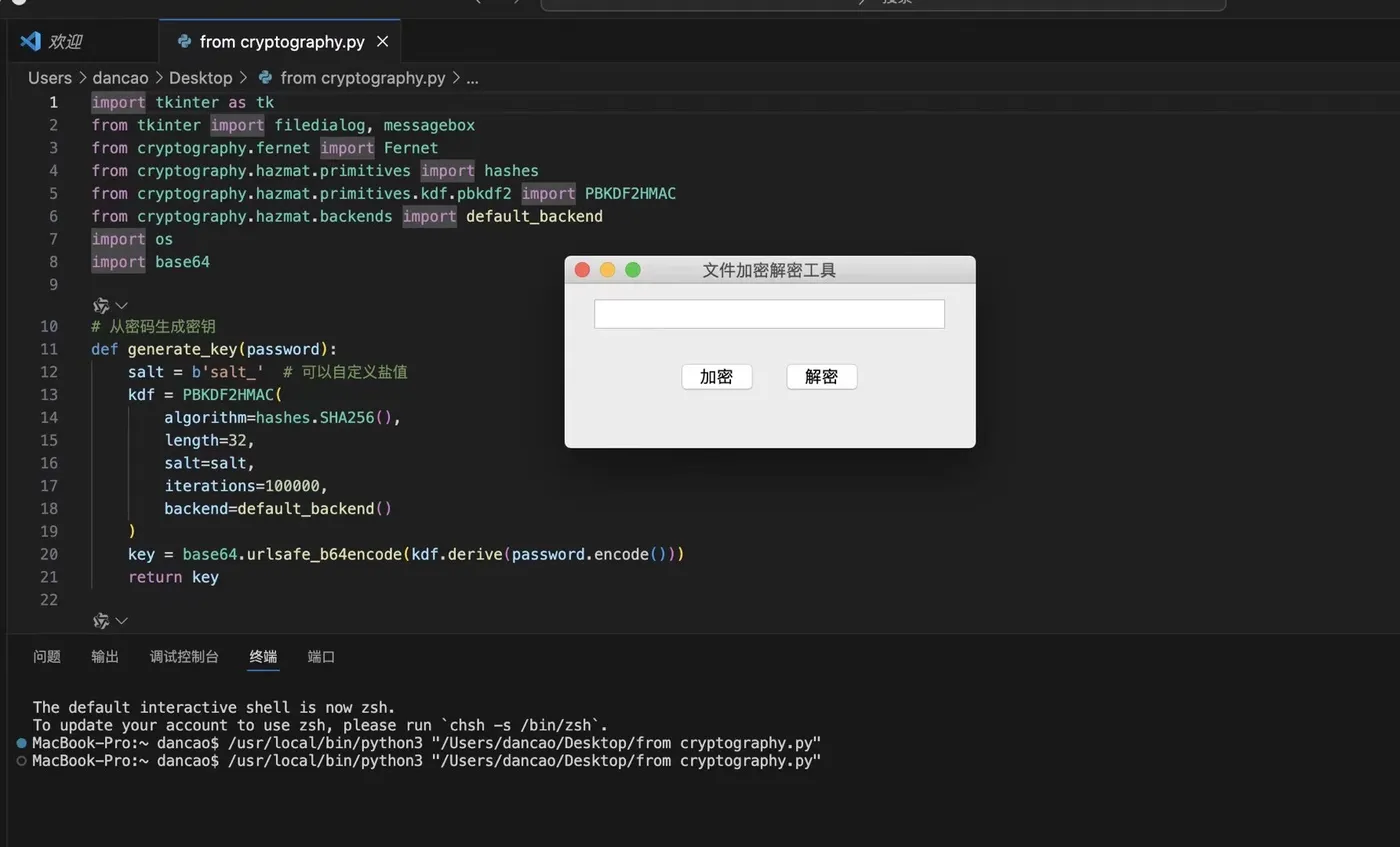
Task: Expand the AI dropdown chevron below line 22
Action: [122, 621]
